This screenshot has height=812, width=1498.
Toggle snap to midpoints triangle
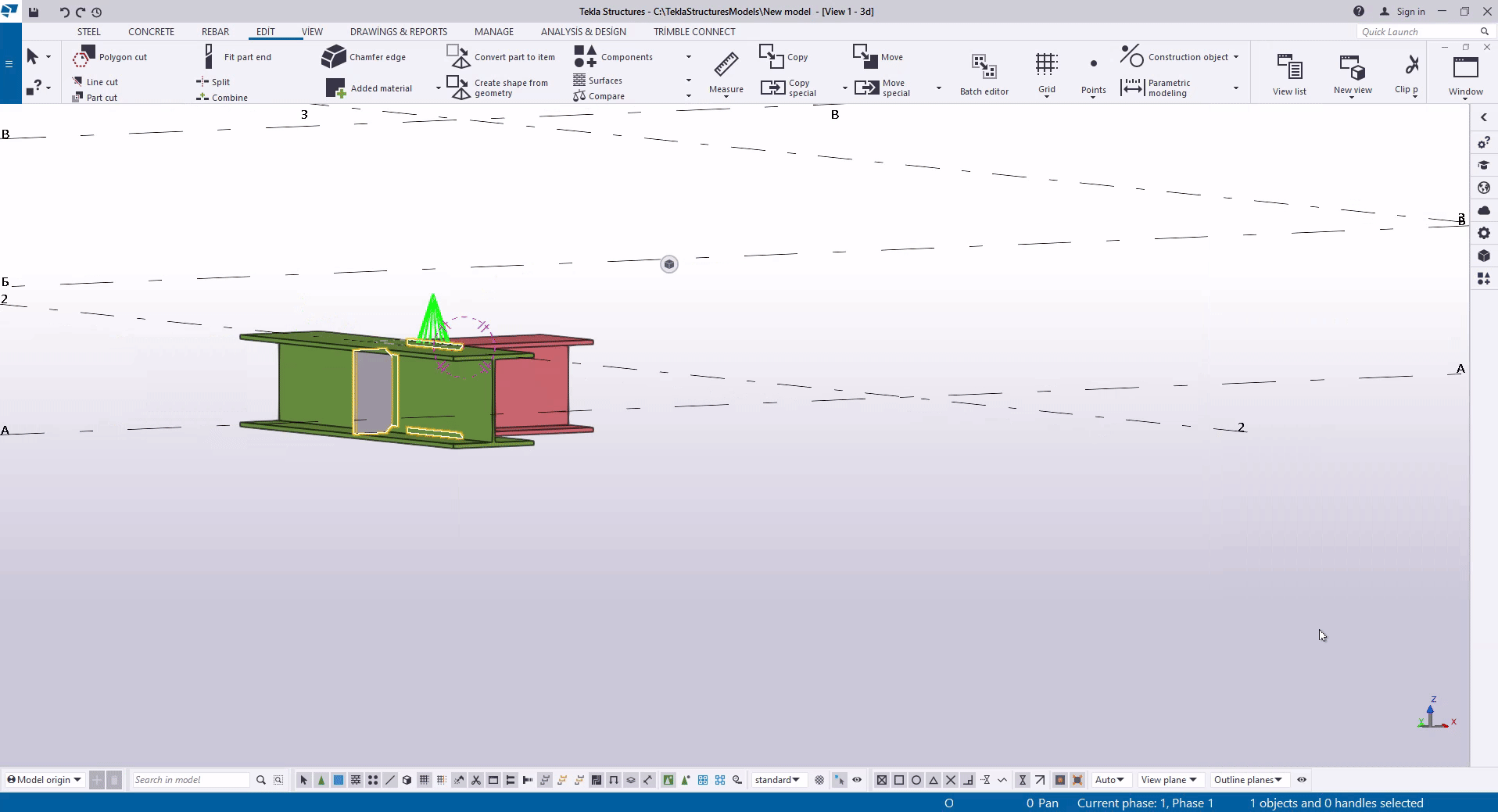coord(934,780)
